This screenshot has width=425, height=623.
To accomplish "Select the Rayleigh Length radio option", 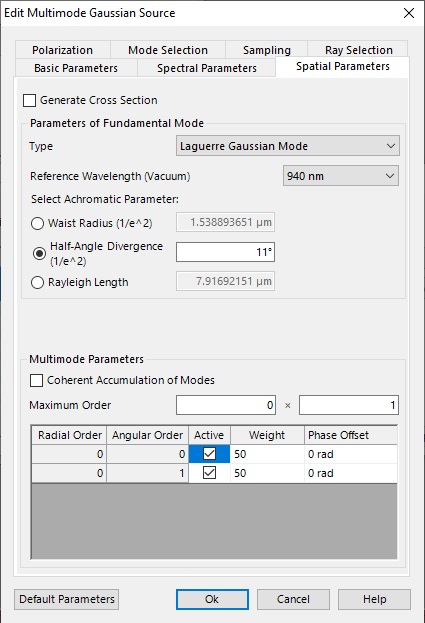I will (x=37, y=282).
